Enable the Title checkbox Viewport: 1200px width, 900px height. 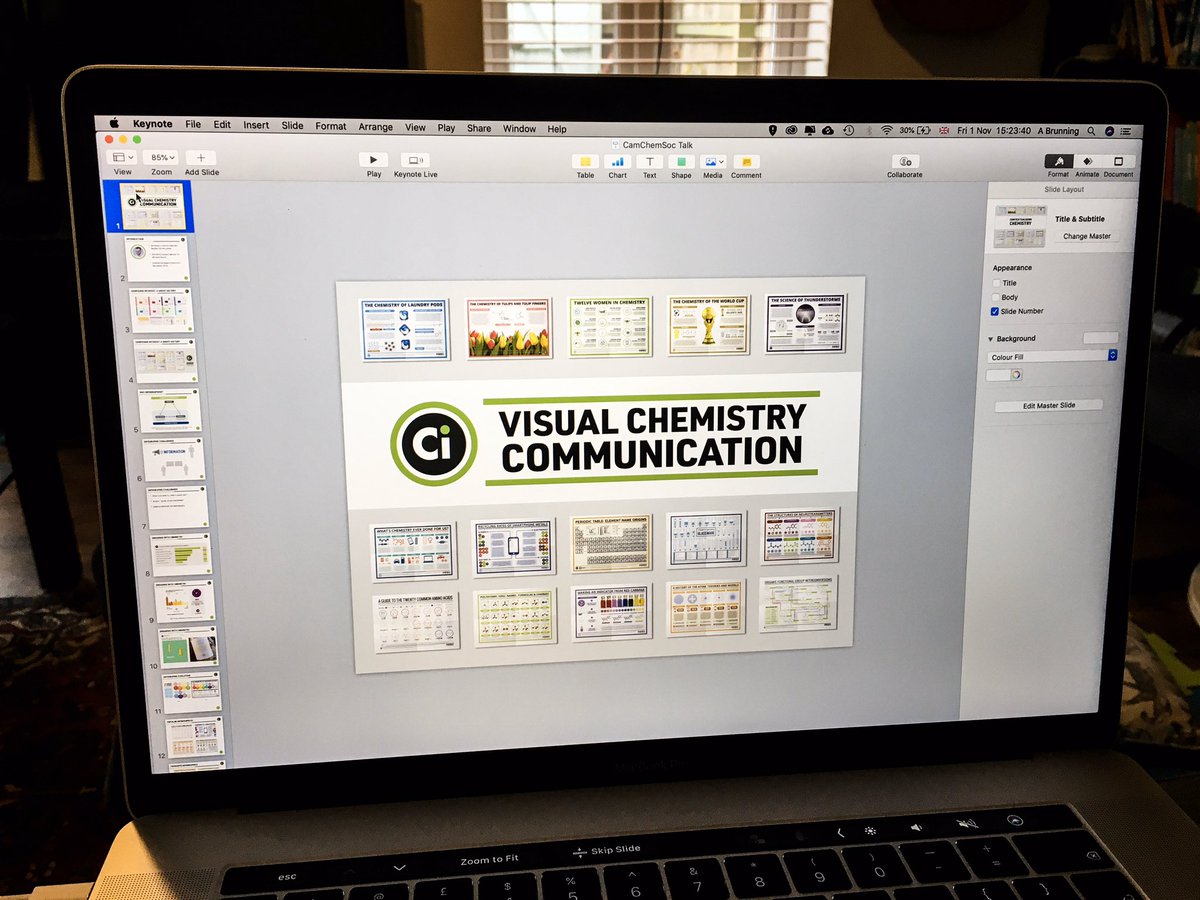[996, 283]
